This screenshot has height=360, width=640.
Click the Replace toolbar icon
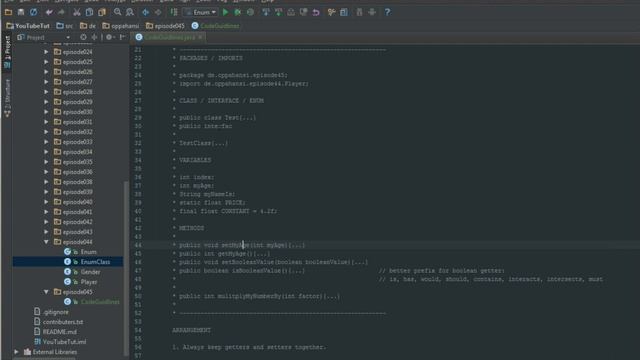click(x=130, y=12)
